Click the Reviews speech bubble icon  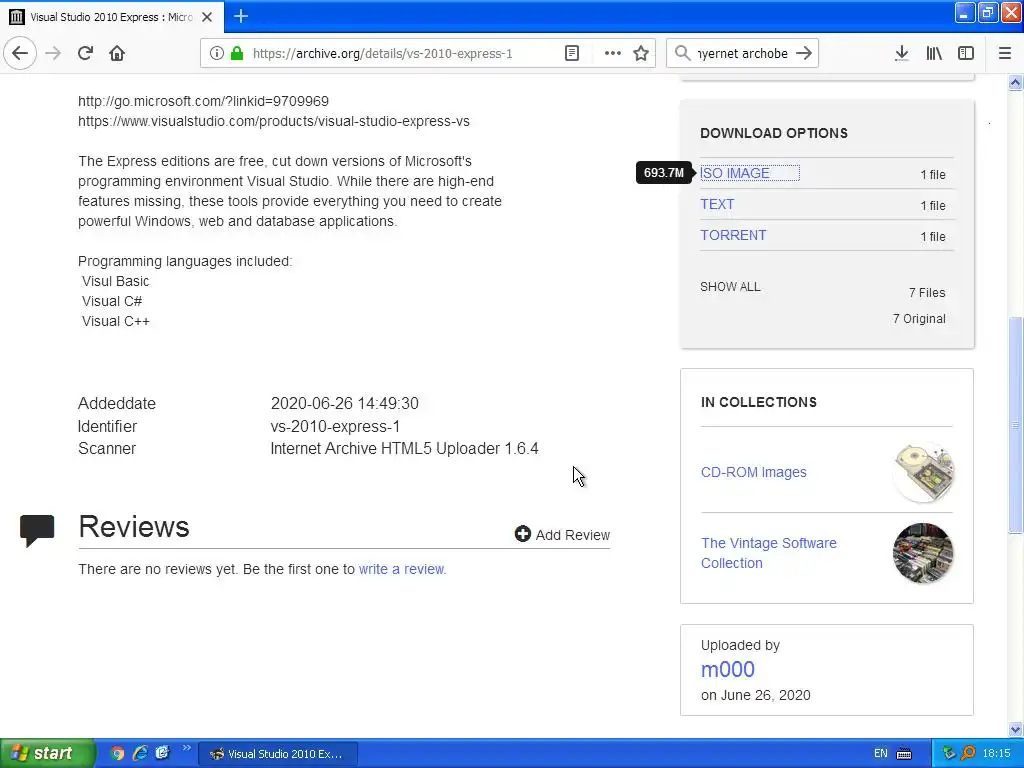tap(37, 530)
